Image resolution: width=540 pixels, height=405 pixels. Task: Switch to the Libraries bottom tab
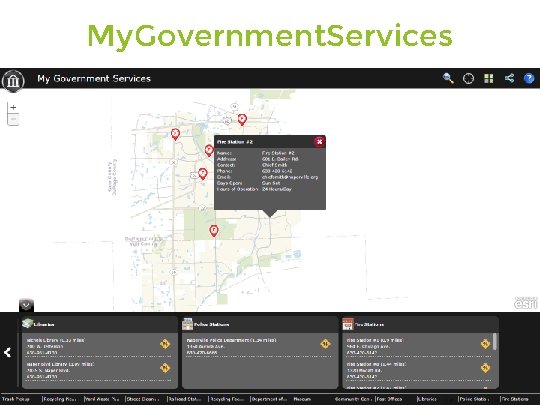point(427,399)
